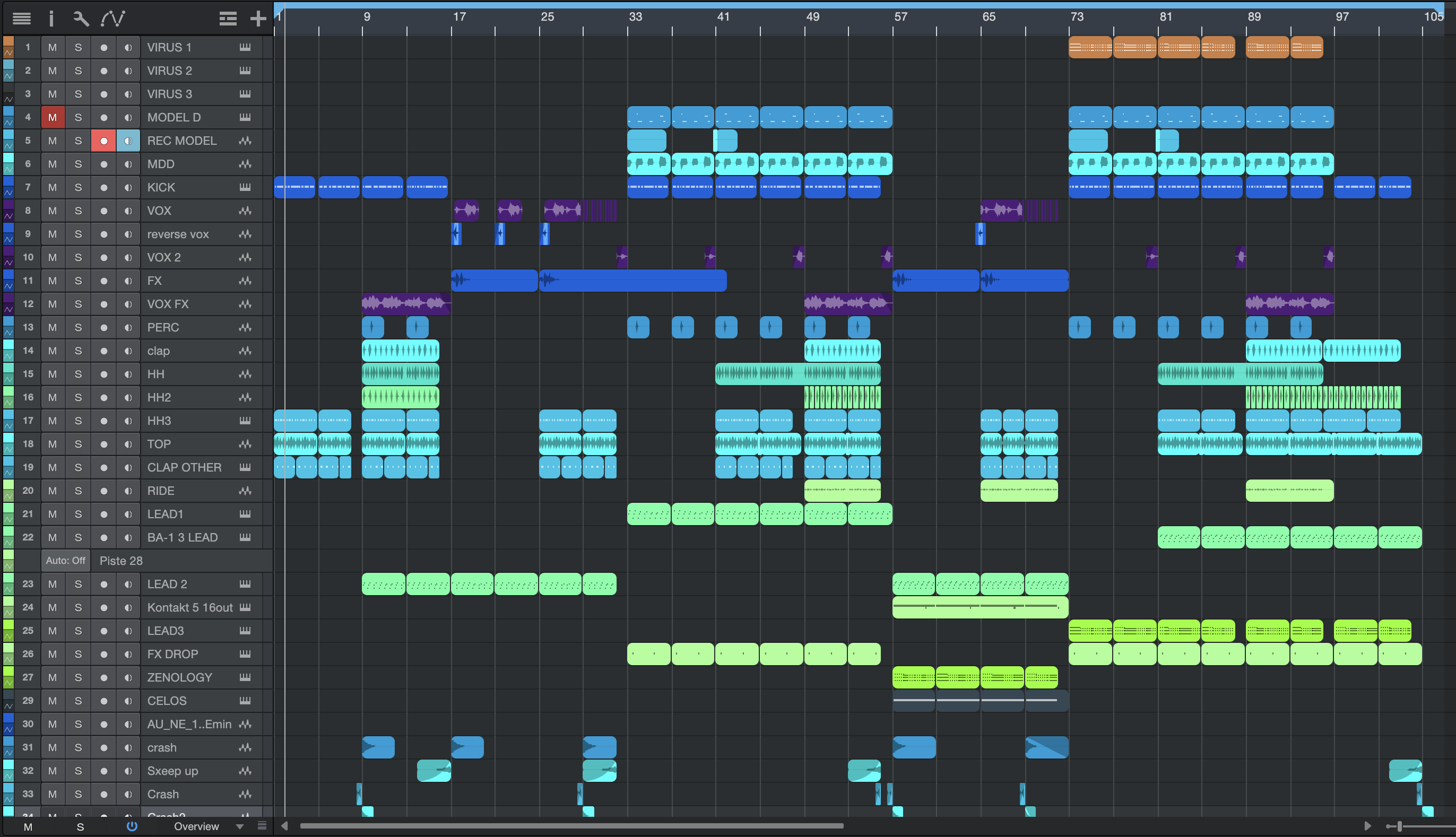
Task: Jump to bar 33 on the ruler
Action: (635, 16)
